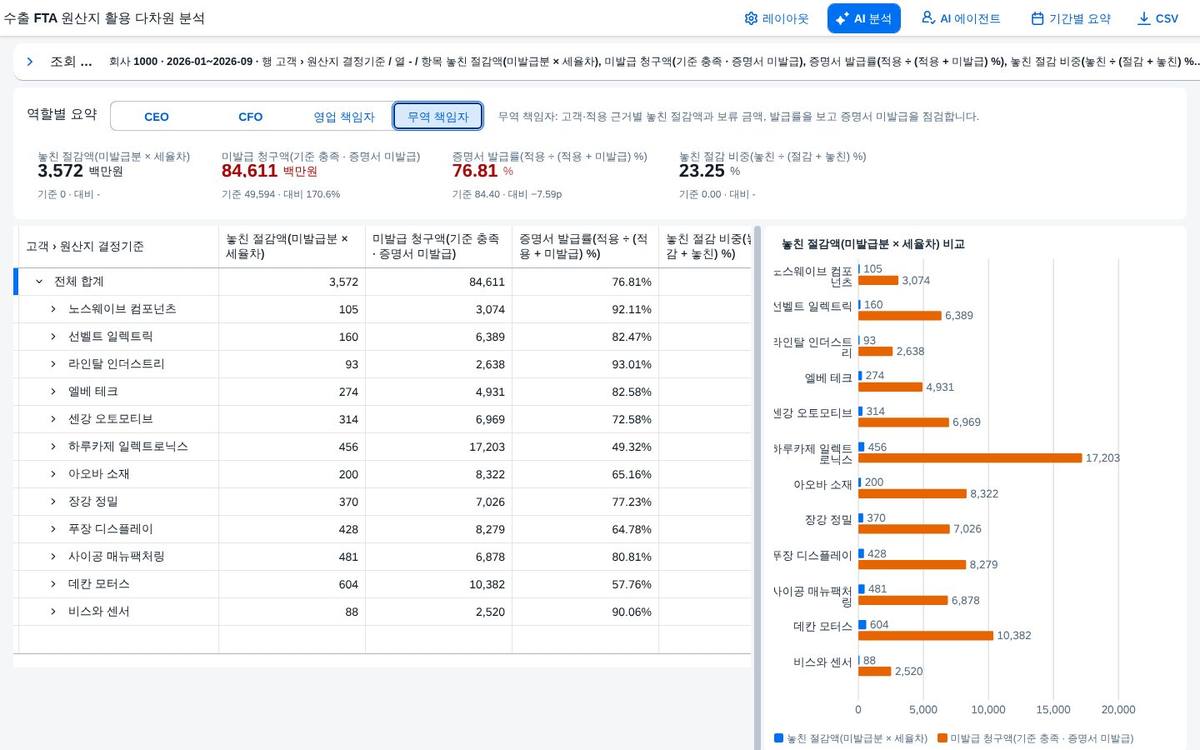Click the 7,026 cell for 장강 정밀
1200x750 pixels.
click(438, 502)
